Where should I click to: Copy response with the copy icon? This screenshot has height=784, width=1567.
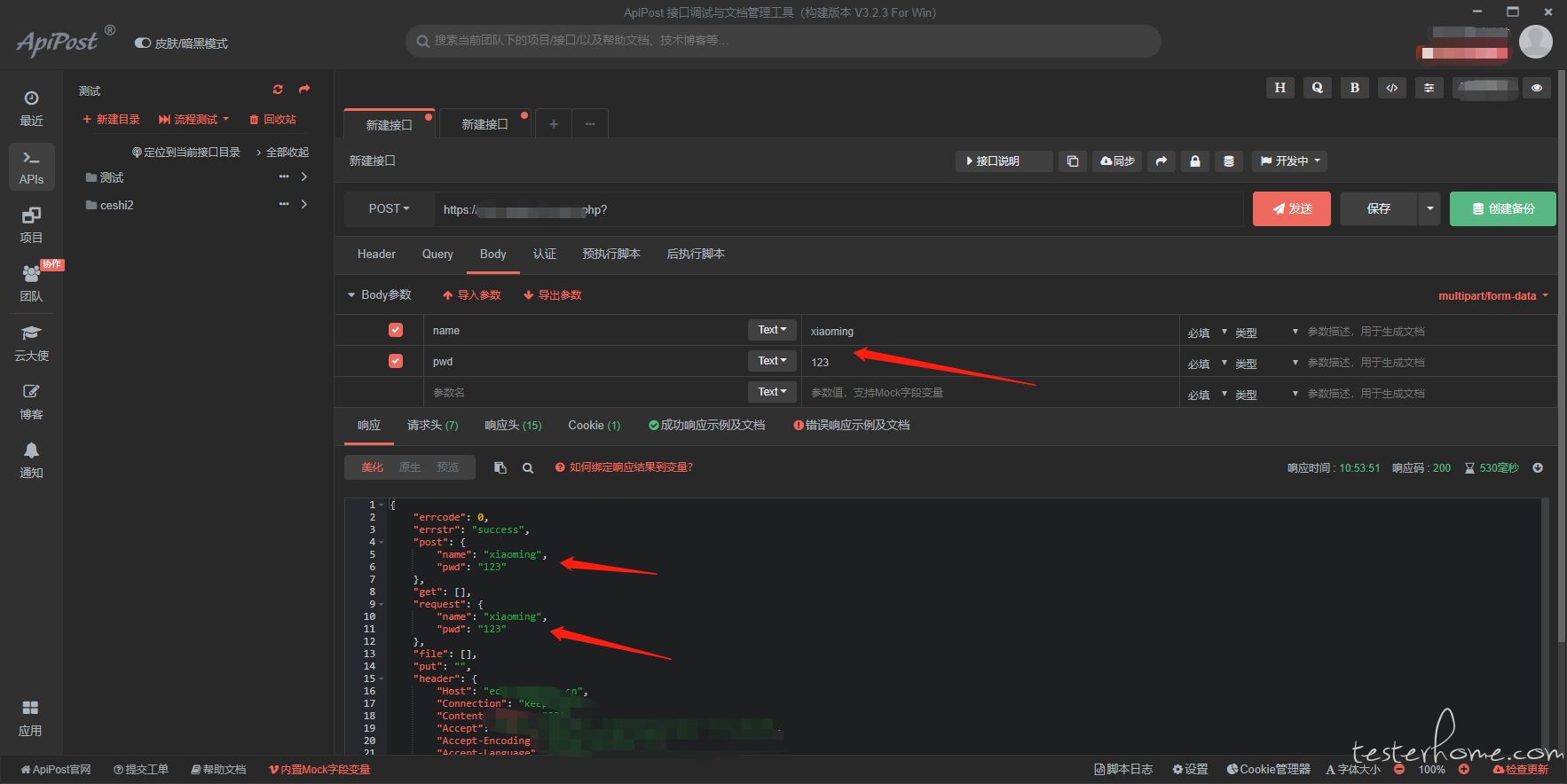pyautogui.click(x=500, y=467)
